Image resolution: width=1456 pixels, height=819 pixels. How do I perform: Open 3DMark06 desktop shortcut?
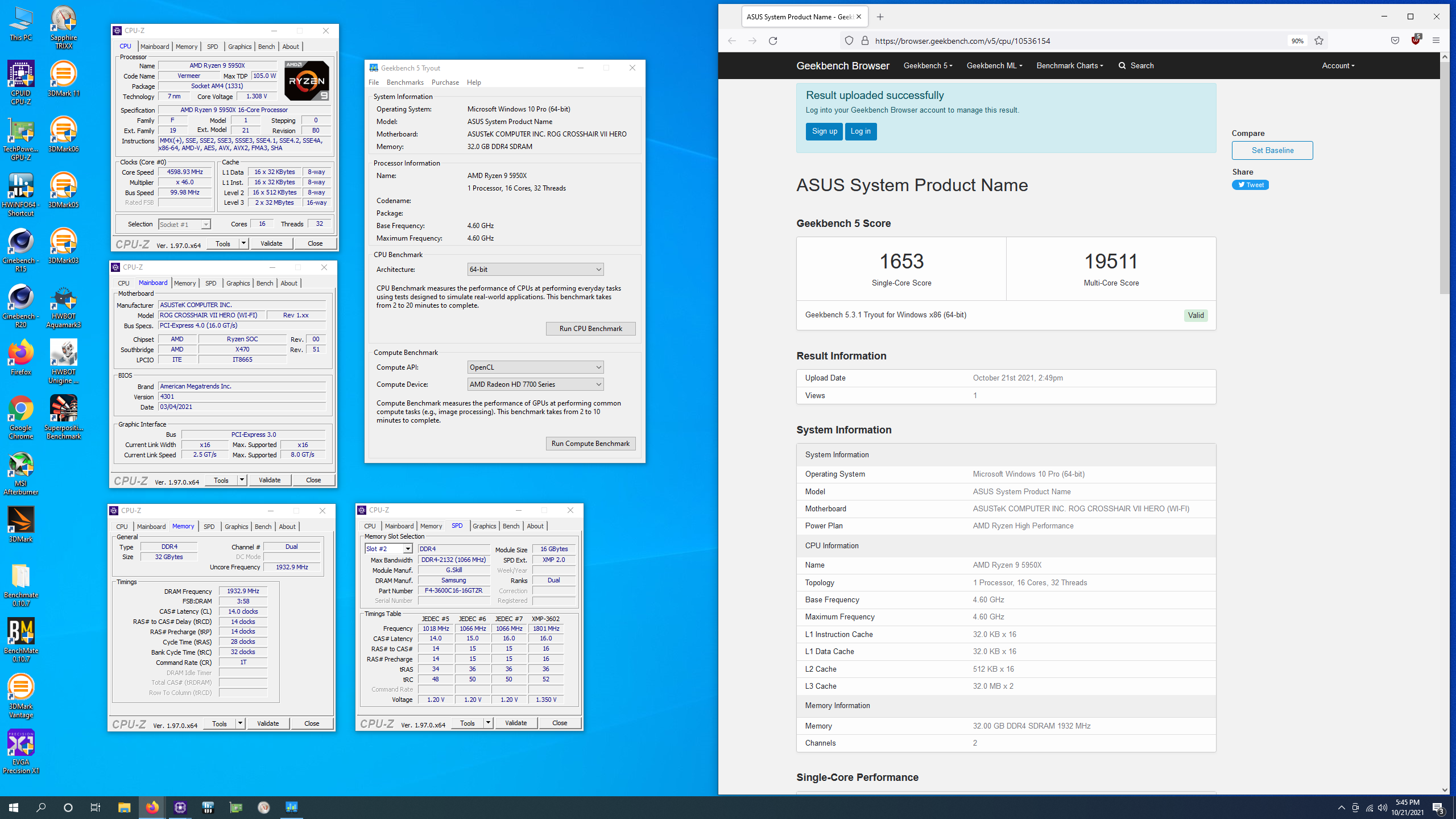tap(63, 135)
